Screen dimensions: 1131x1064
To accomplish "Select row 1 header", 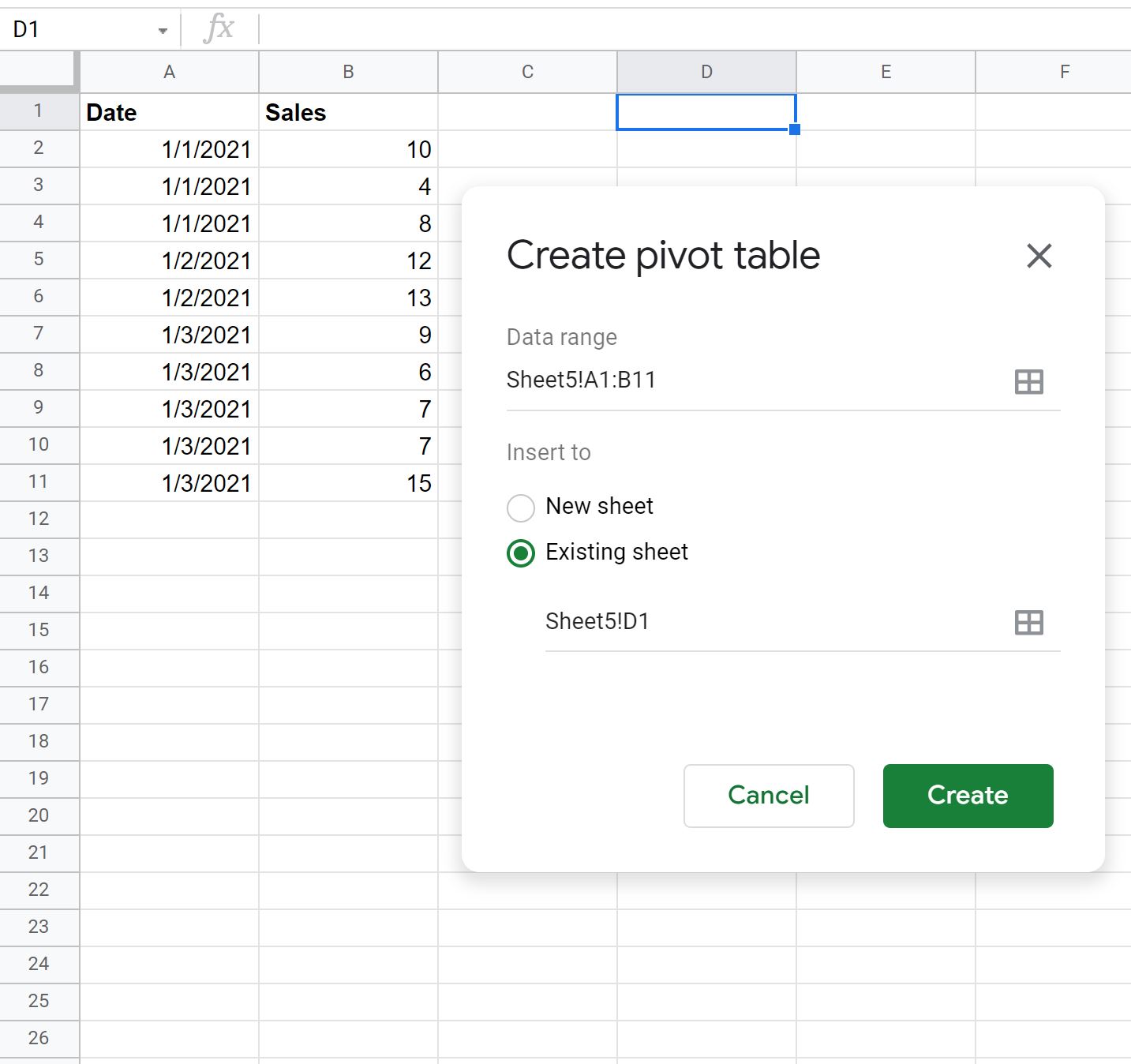I will (39, 111).
